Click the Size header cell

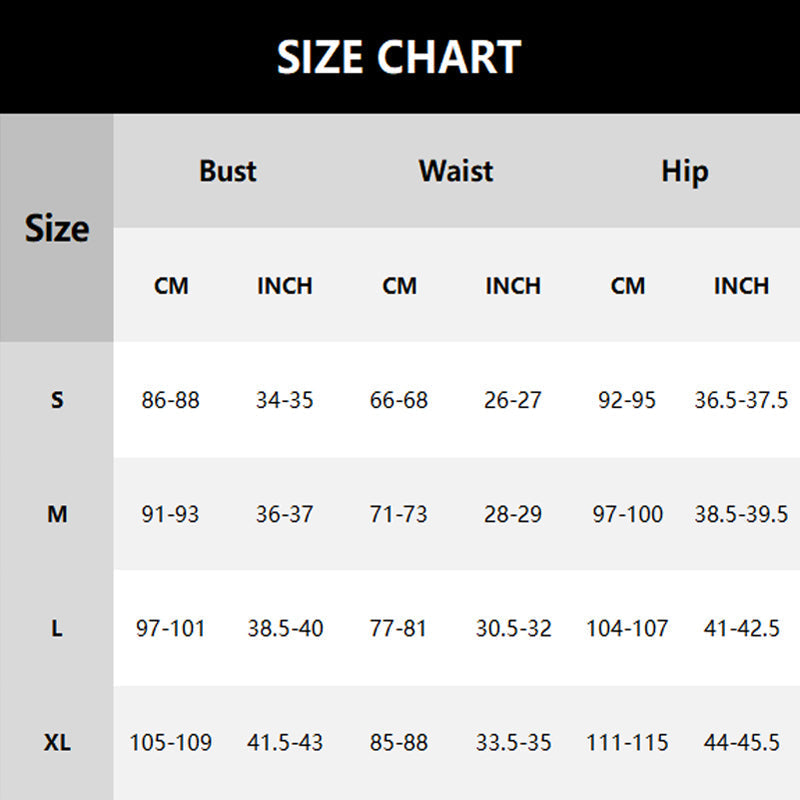(x=57, y=228)
